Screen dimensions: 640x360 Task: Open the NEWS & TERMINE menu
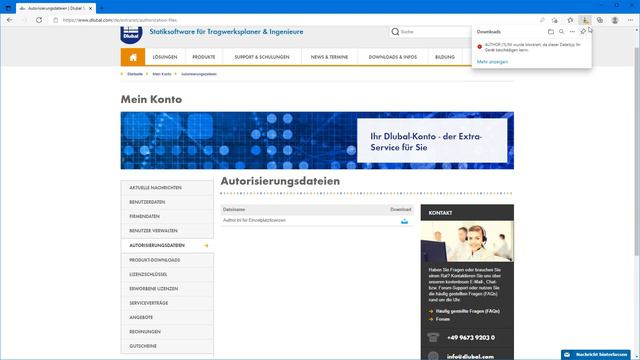[x=329, y=57]
